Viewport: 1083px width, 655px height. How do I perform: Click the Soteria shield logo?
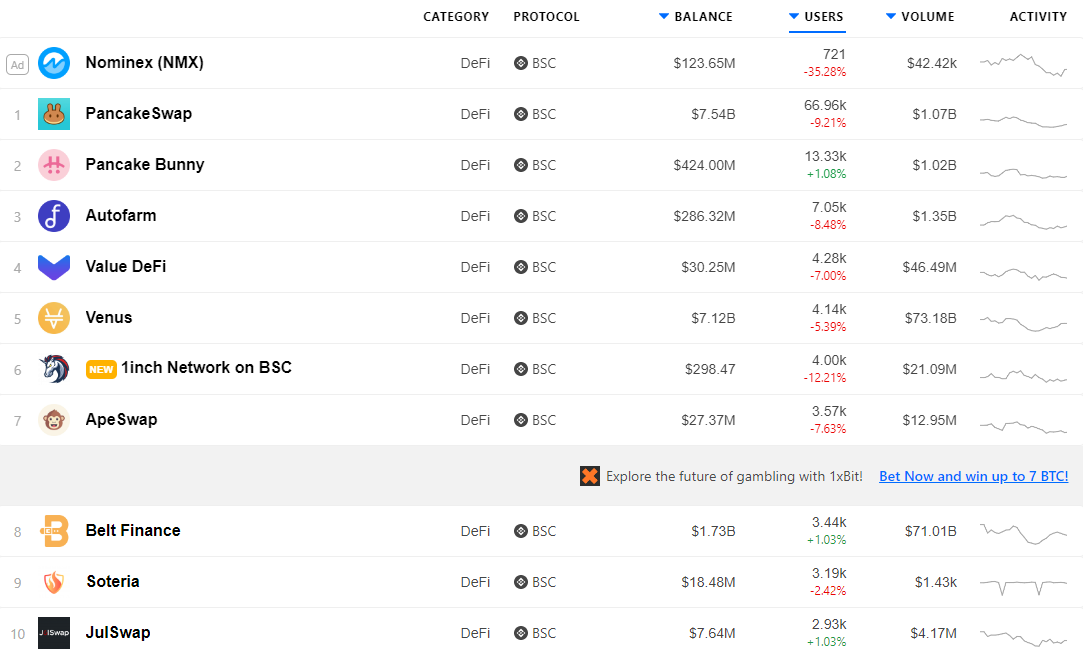click(54, 582)
